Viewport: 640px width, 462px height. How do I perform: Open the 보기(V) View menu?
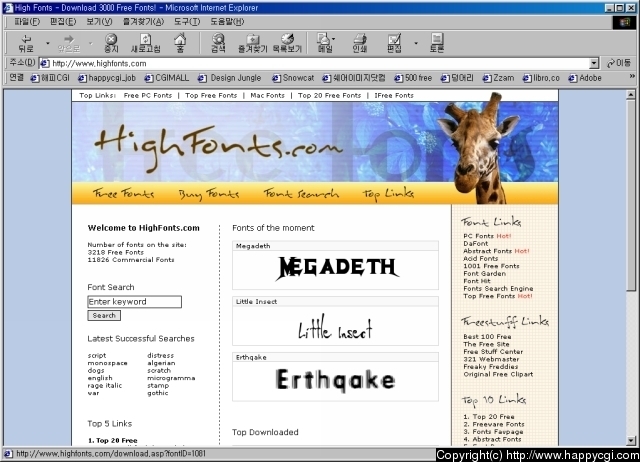point(99,22)
